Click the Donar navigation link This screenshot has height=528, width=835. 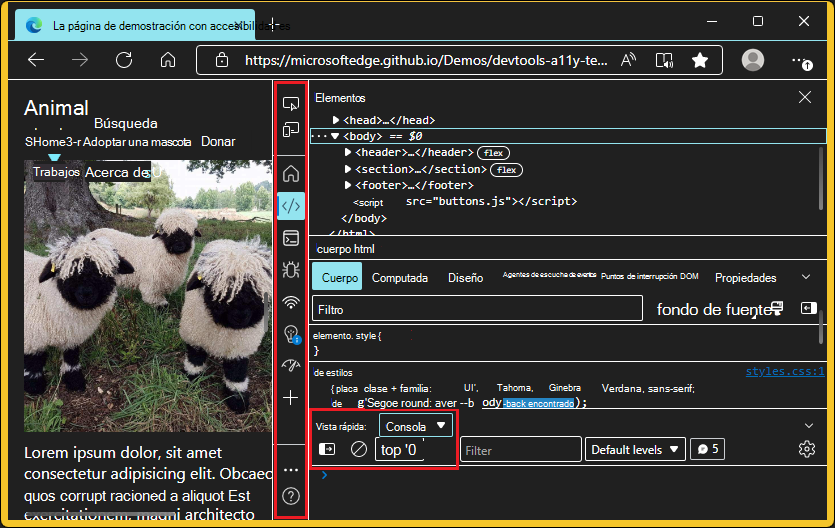[x=218, y=142]
